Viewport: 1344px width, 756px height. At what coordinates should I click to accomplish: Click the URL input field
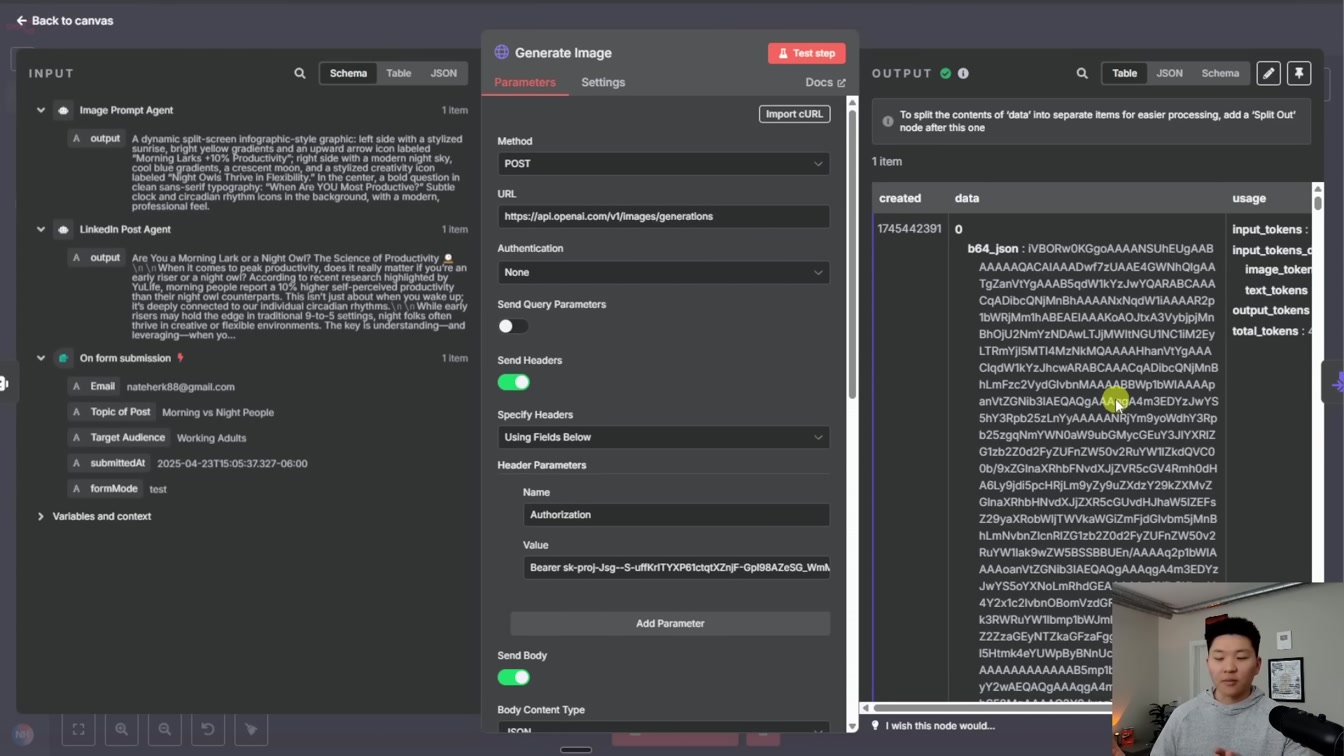(664, 216)
